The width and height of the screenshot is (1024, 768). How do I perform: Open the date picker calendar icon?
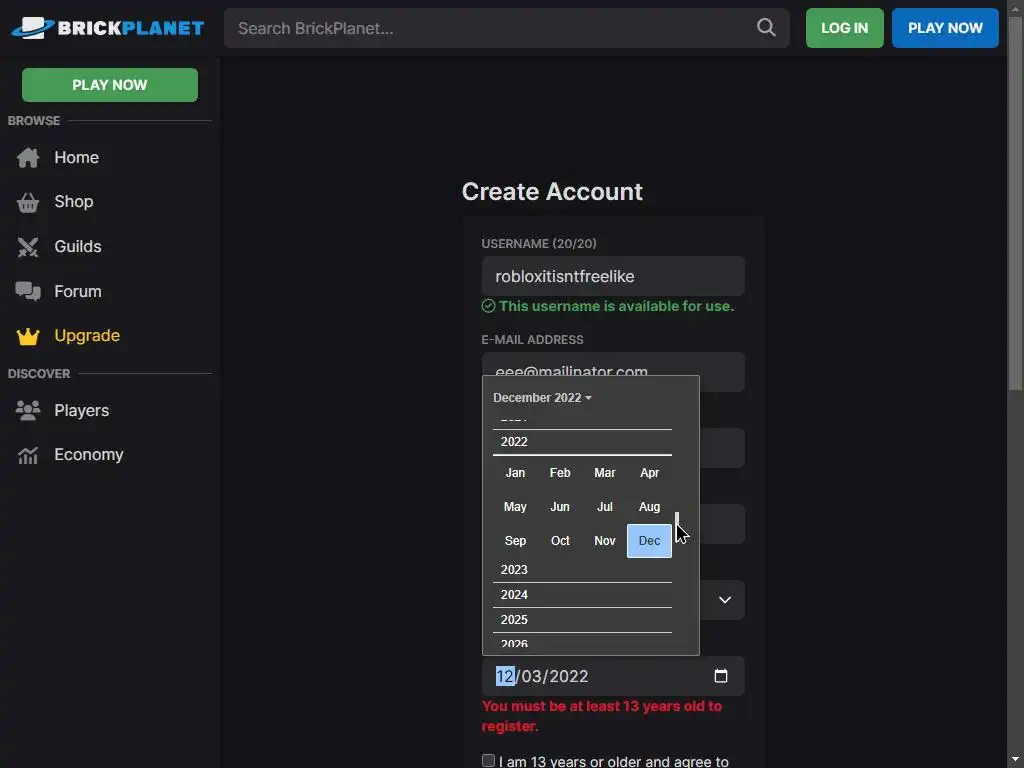point(720,676)
